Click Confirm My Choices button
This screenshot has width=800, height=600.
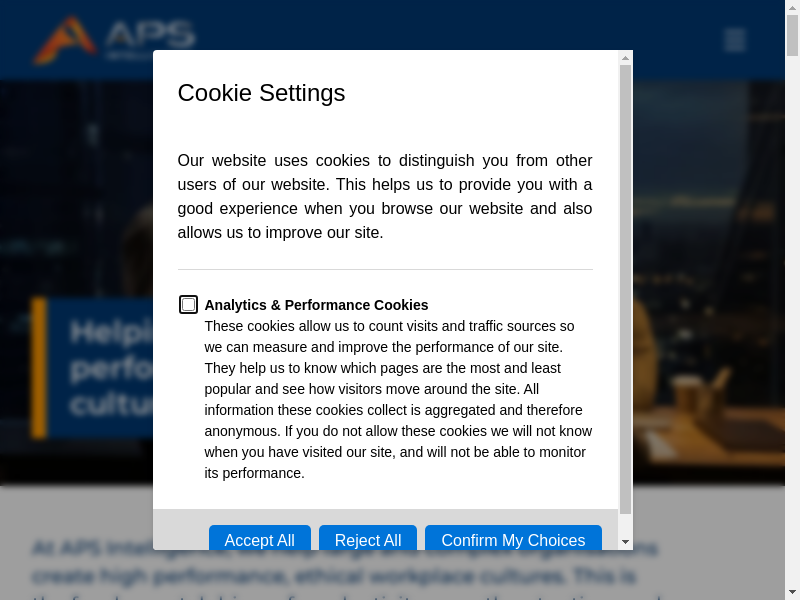point(513,539)
